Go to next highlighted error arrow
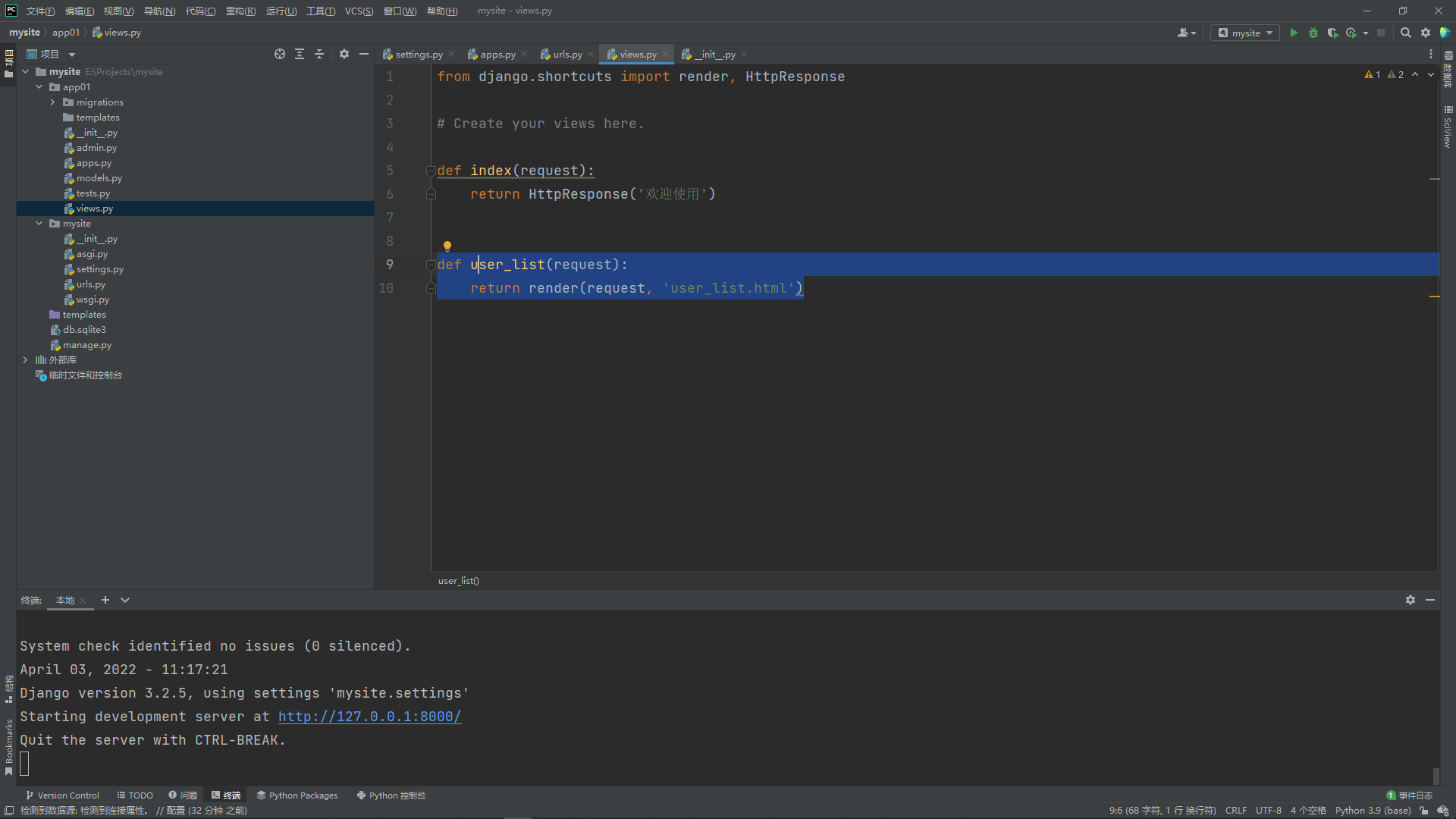The width and height of the screenshot is (1456, 819). coord(1431,74)
